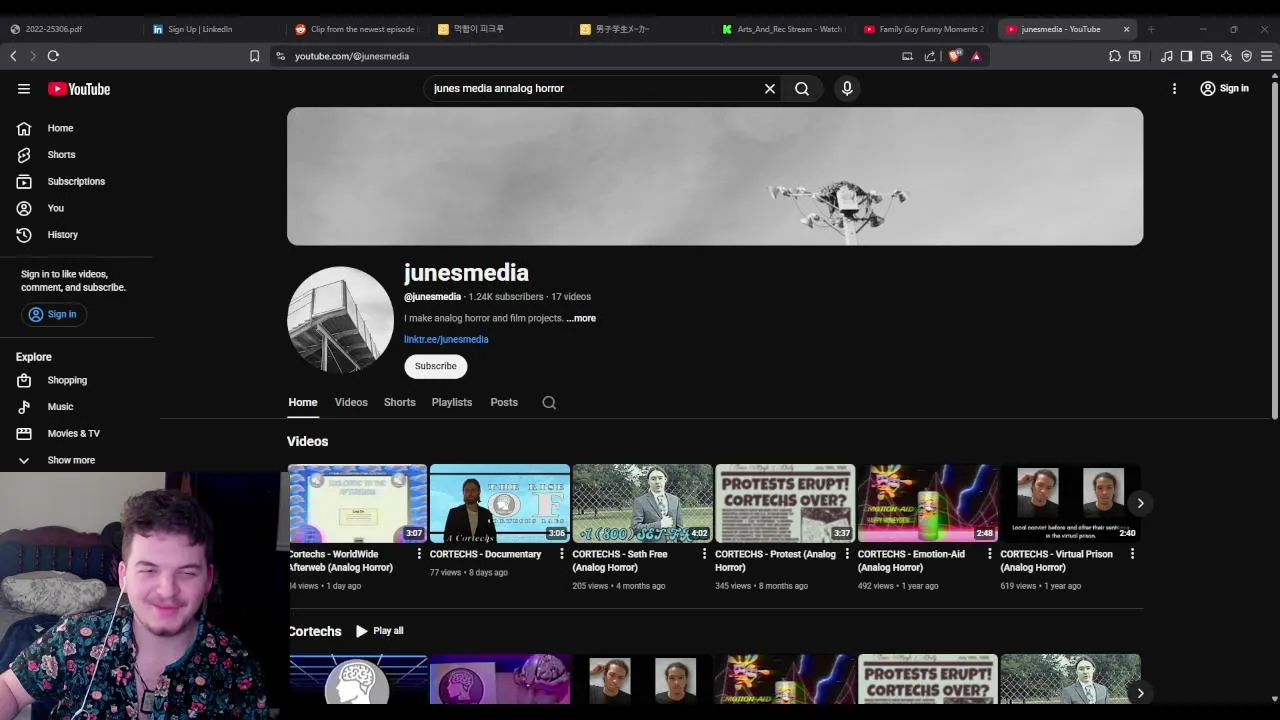1280x720 pixels.
Task: Open the Movies & TV icon under Explore
Action: point(24,434)
